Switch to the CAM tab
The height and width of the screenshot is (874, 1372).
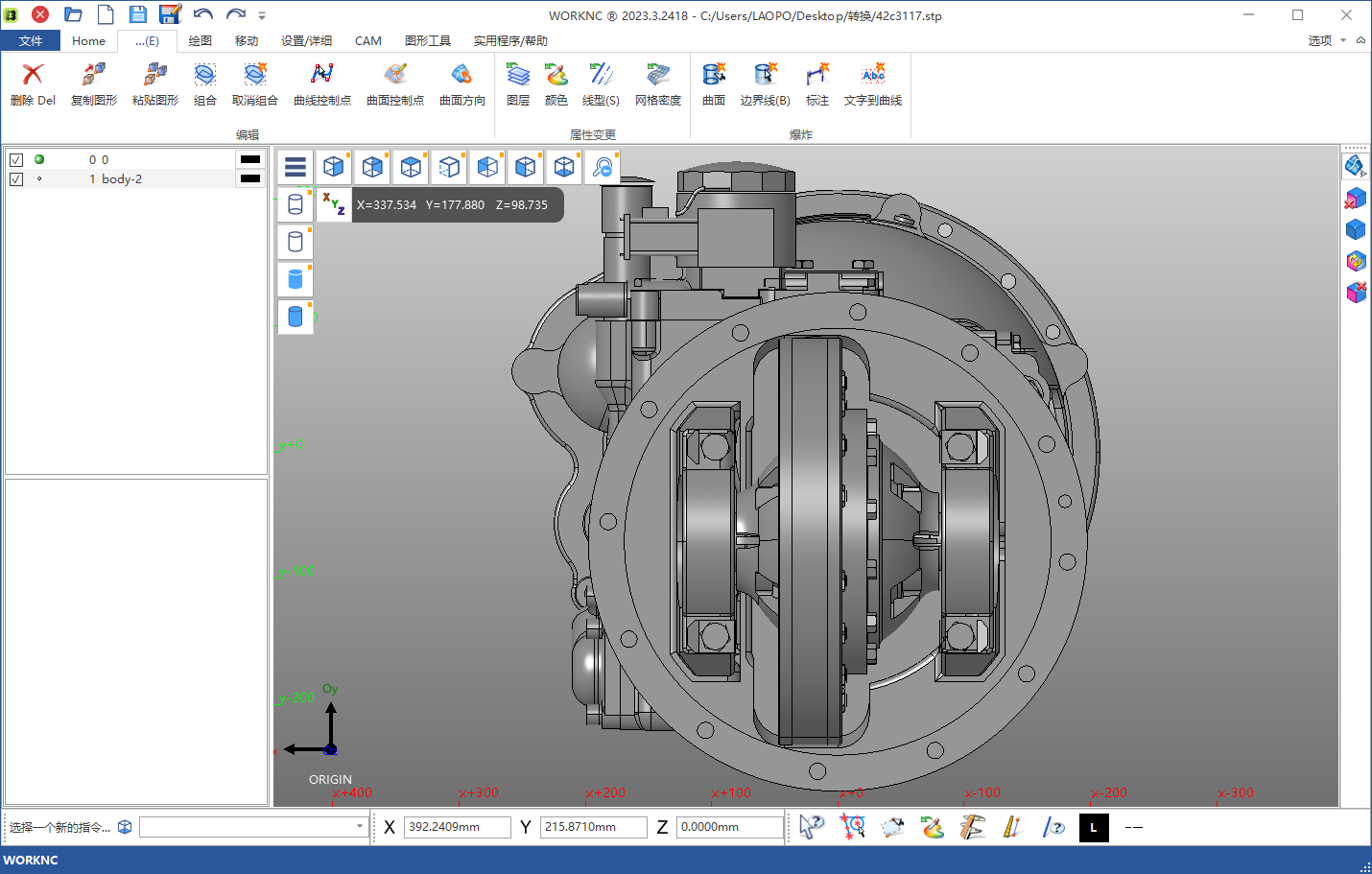coord(368,40)
